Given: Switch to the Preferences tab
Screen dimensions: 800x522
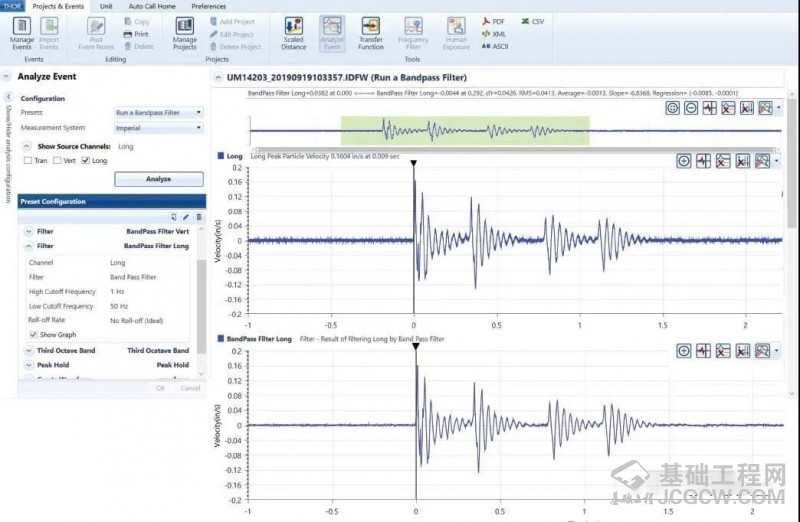Looking at the screenshot, I should [208, 6].
